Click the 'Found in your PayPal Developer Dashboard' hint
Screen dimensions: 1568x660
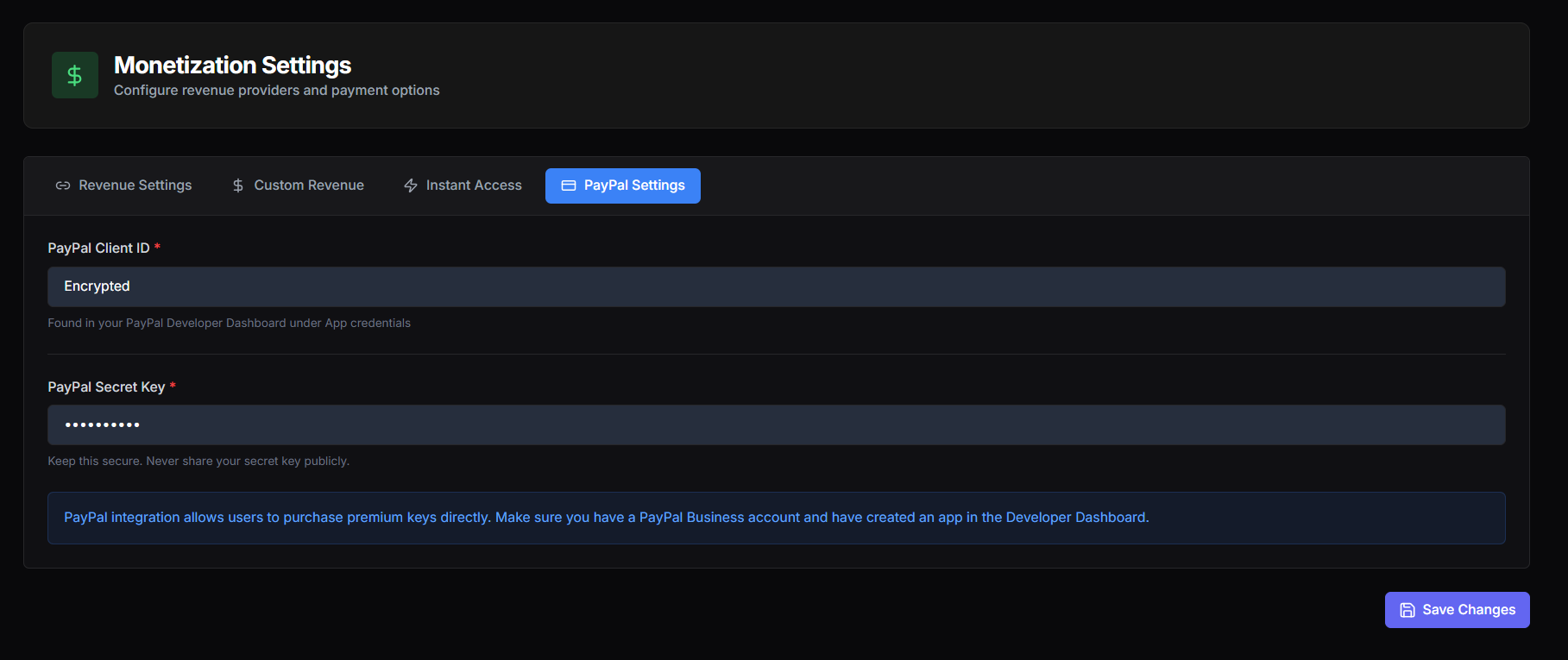pyautogui.click(x=230, y=324)
